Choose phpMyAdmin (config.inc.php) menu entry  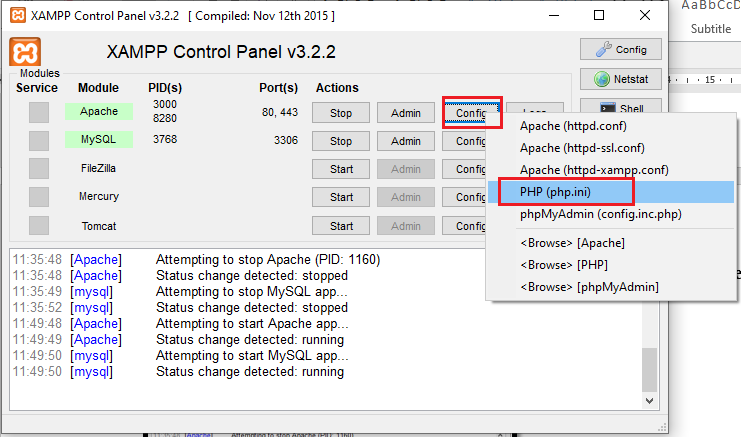[x=611, y=214]
